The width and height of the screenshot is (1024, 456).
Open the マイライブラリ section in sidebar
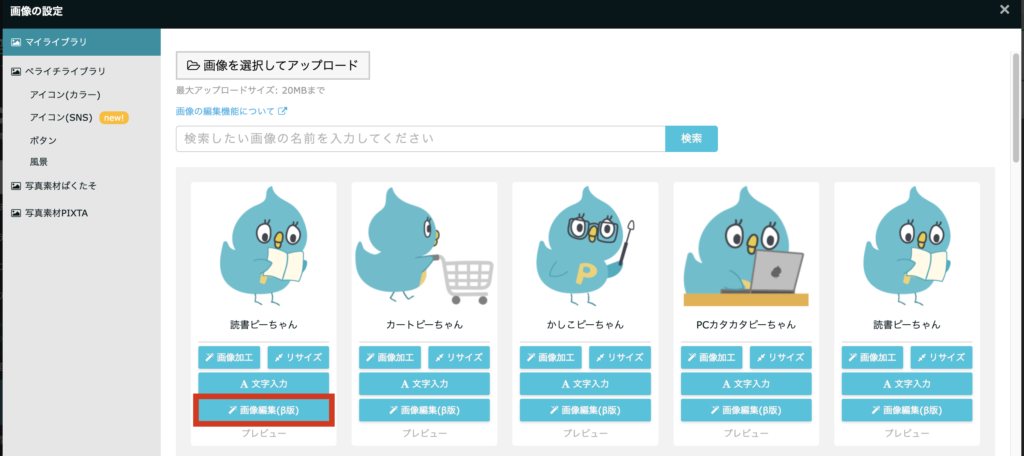pyautogui.click(x=56, y=42)
